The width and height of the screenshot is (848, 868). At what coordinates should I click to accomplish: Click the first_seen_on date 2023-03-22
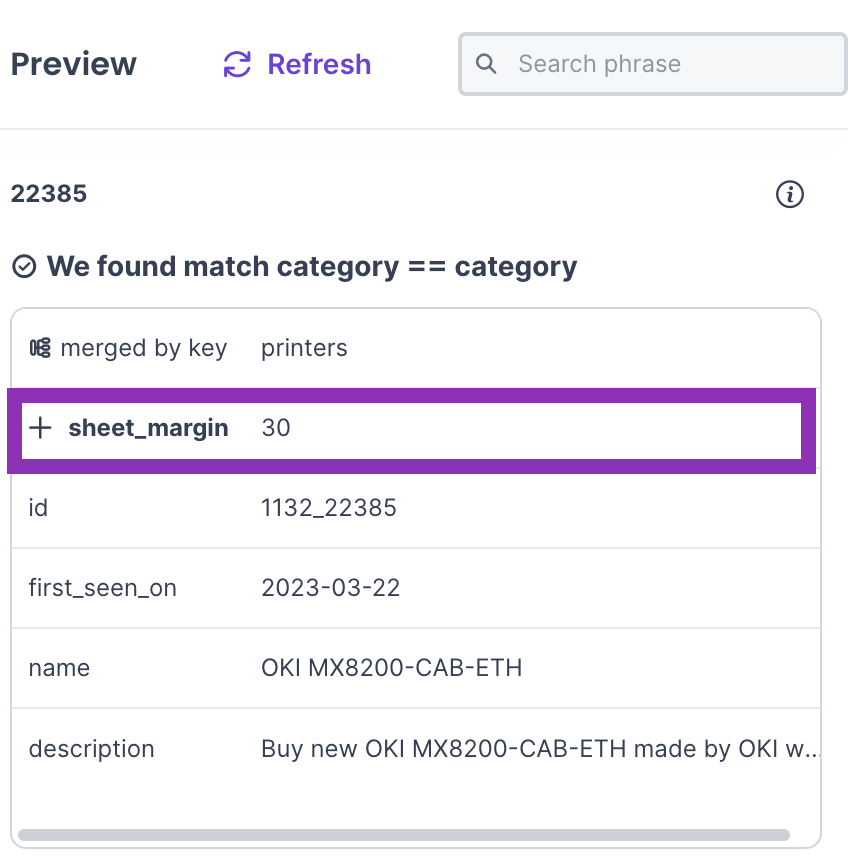coord(331,588)
